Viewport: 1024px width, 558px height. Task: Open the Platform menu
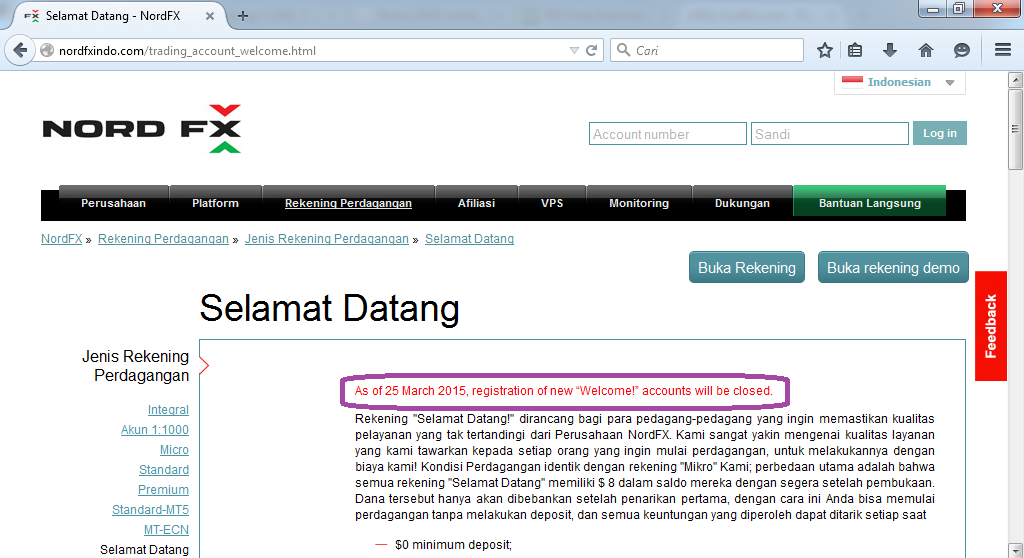pos(216,203)
